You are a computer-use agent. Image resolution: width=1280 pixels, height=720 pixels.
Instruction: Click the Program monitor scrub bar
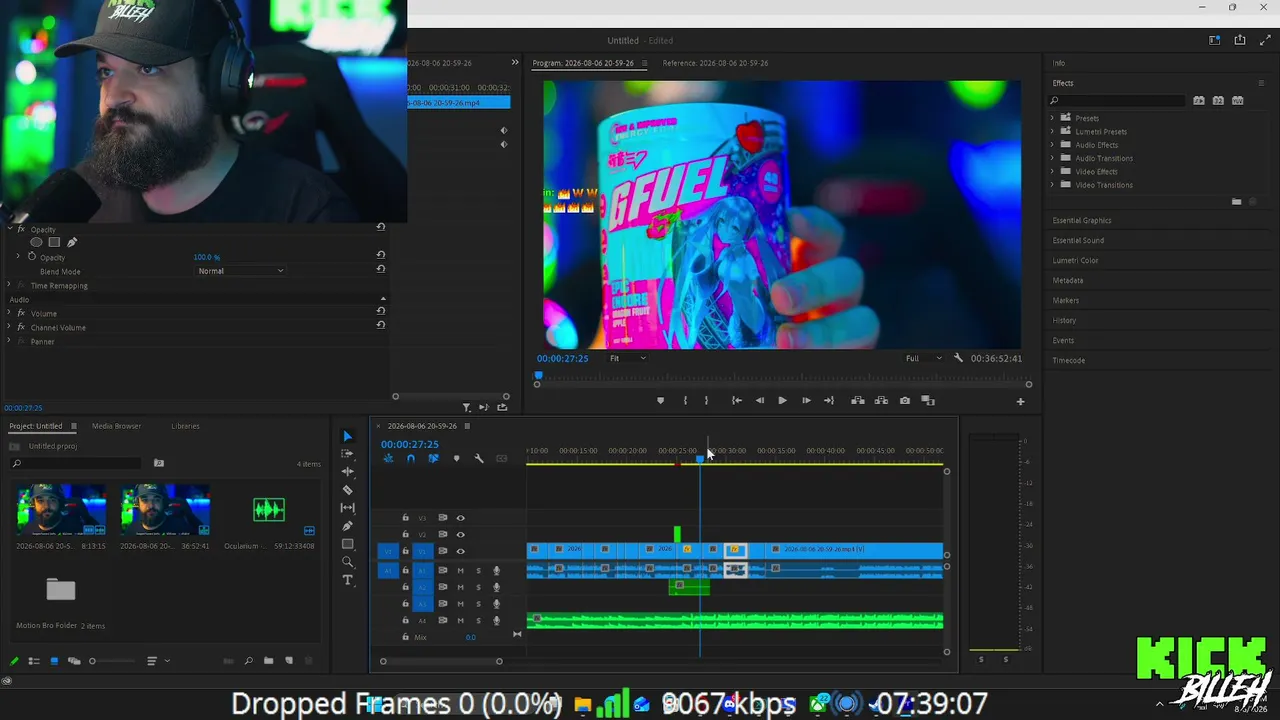(x=783, y=376)
